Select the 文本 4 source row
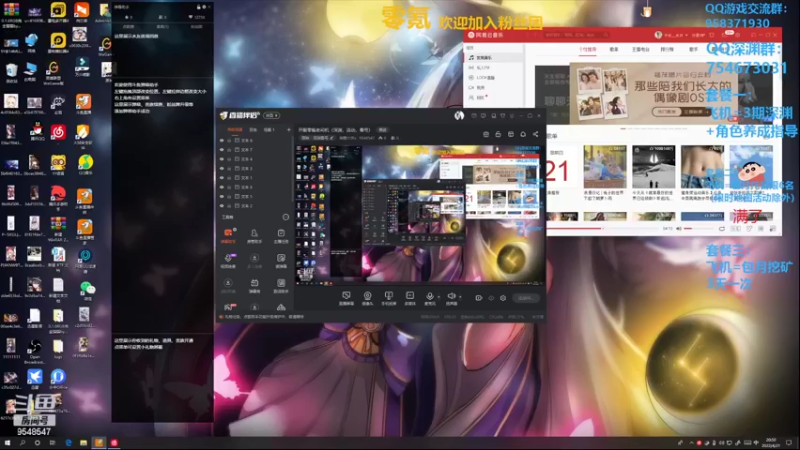800x450 pixels. point(255,159)
